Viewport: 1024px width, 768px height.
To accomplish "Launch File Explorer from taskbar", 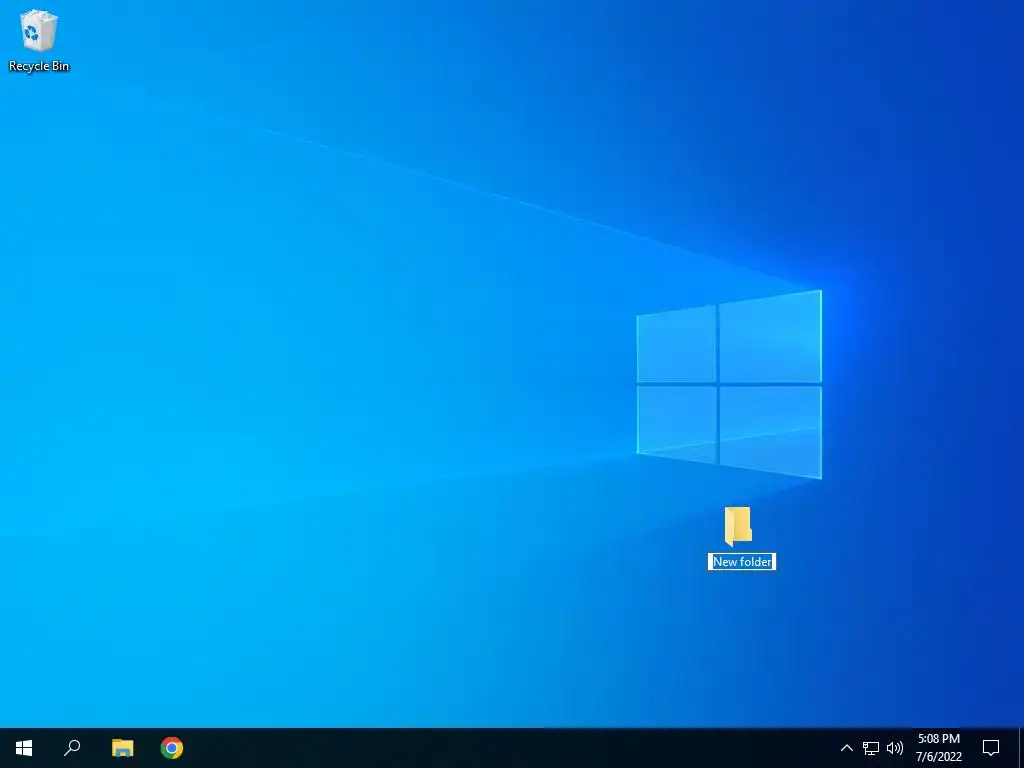I will click(x=122, y=748).
